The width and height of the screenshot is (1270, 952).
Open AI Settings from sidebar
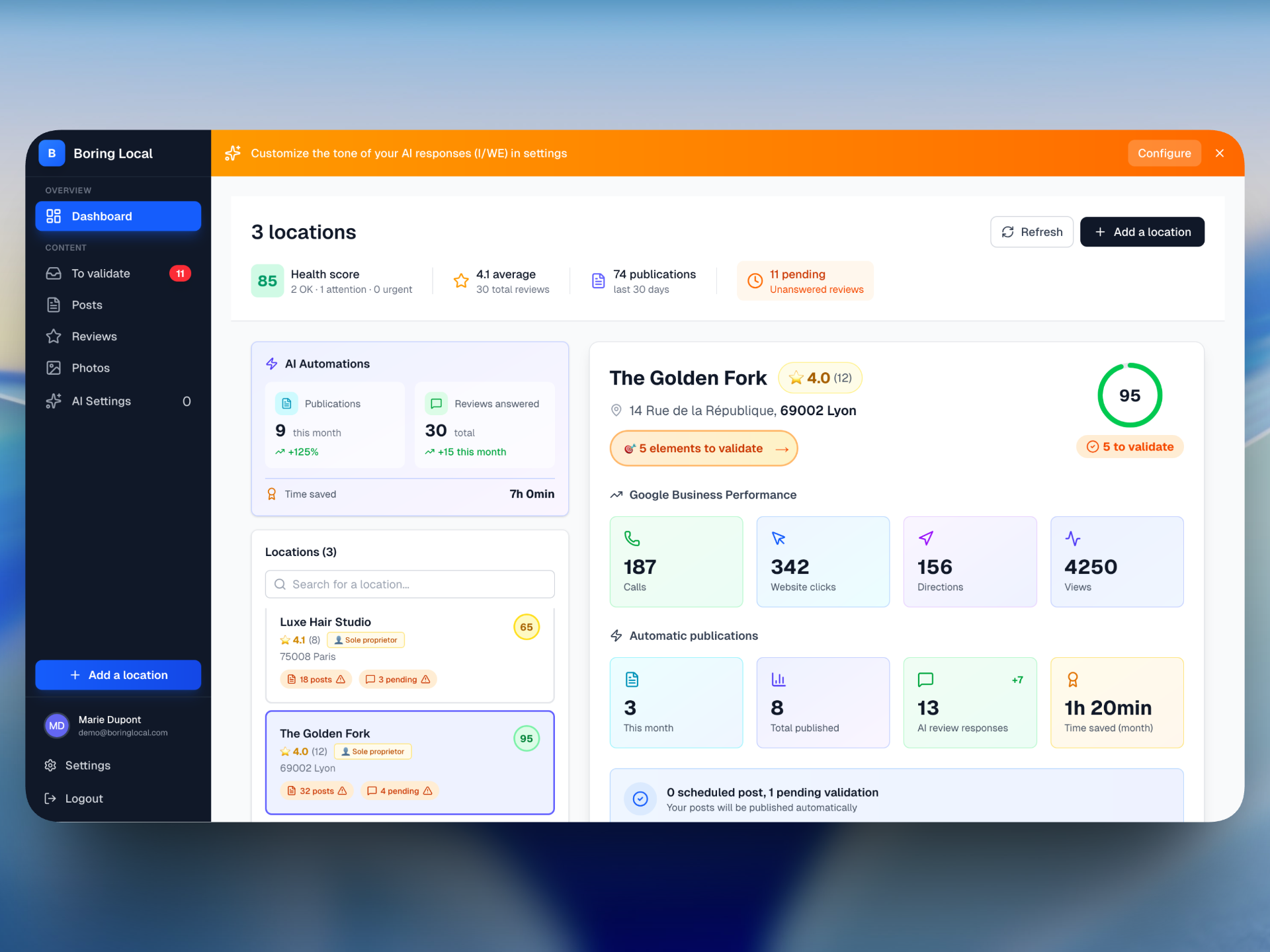(x=101, y=401)
